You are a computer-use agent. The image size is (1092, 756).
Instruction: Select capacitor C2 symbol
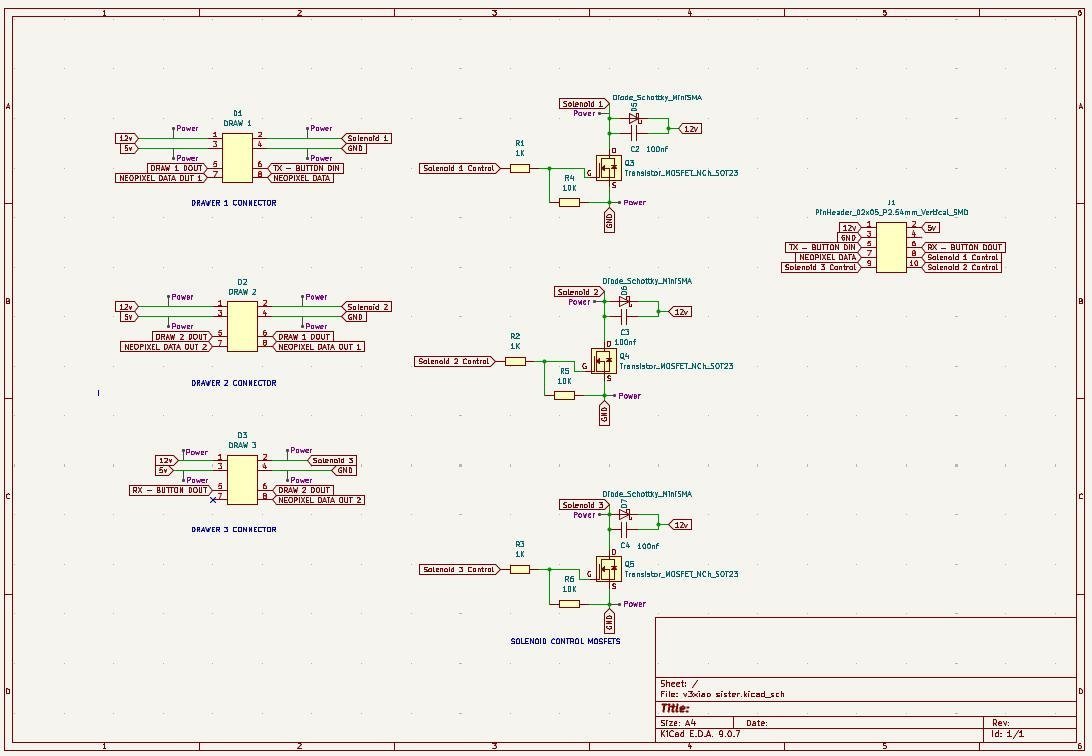coord(634,133)
